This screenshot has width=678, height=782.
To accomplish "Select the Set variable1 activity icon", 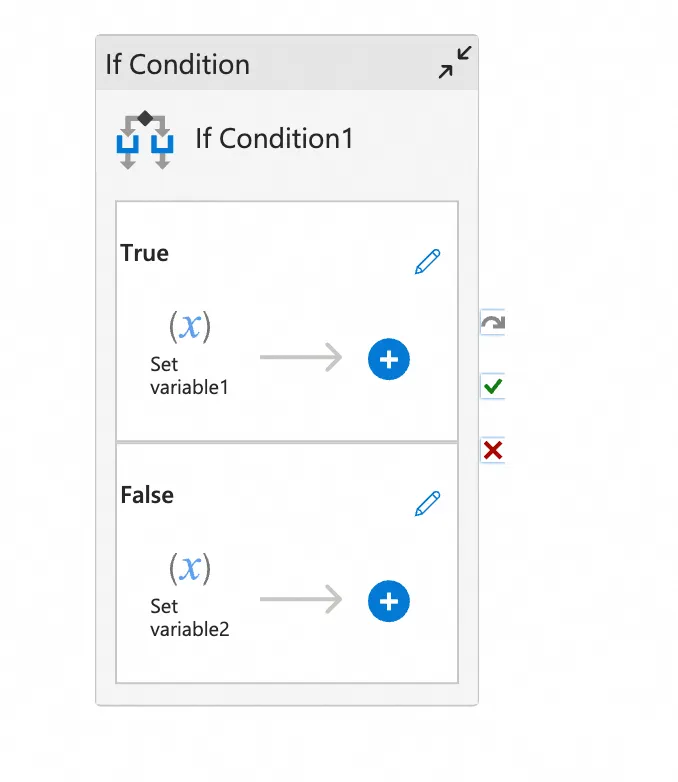I will 190,326.
